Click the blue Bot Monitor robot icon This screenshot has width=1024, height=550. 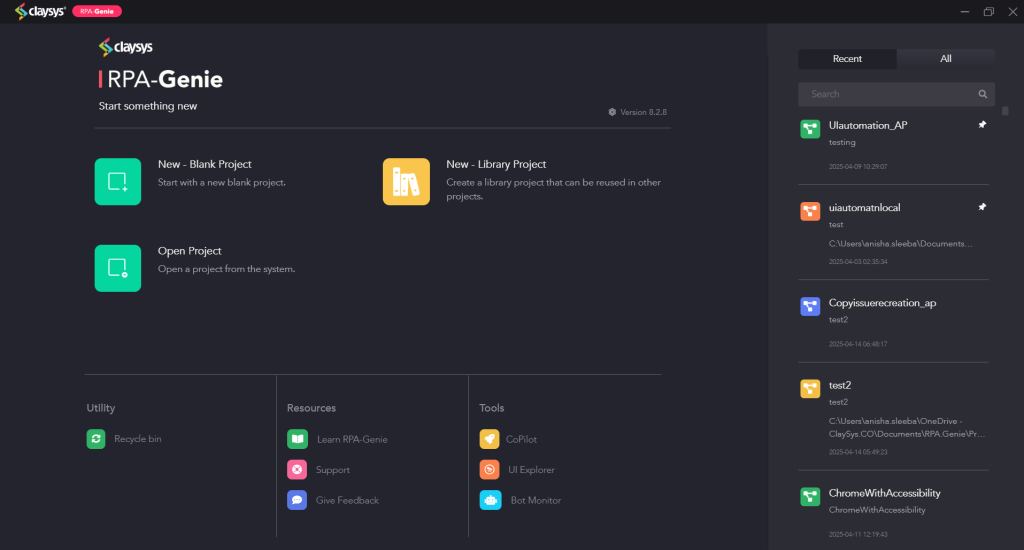[490, 500]
